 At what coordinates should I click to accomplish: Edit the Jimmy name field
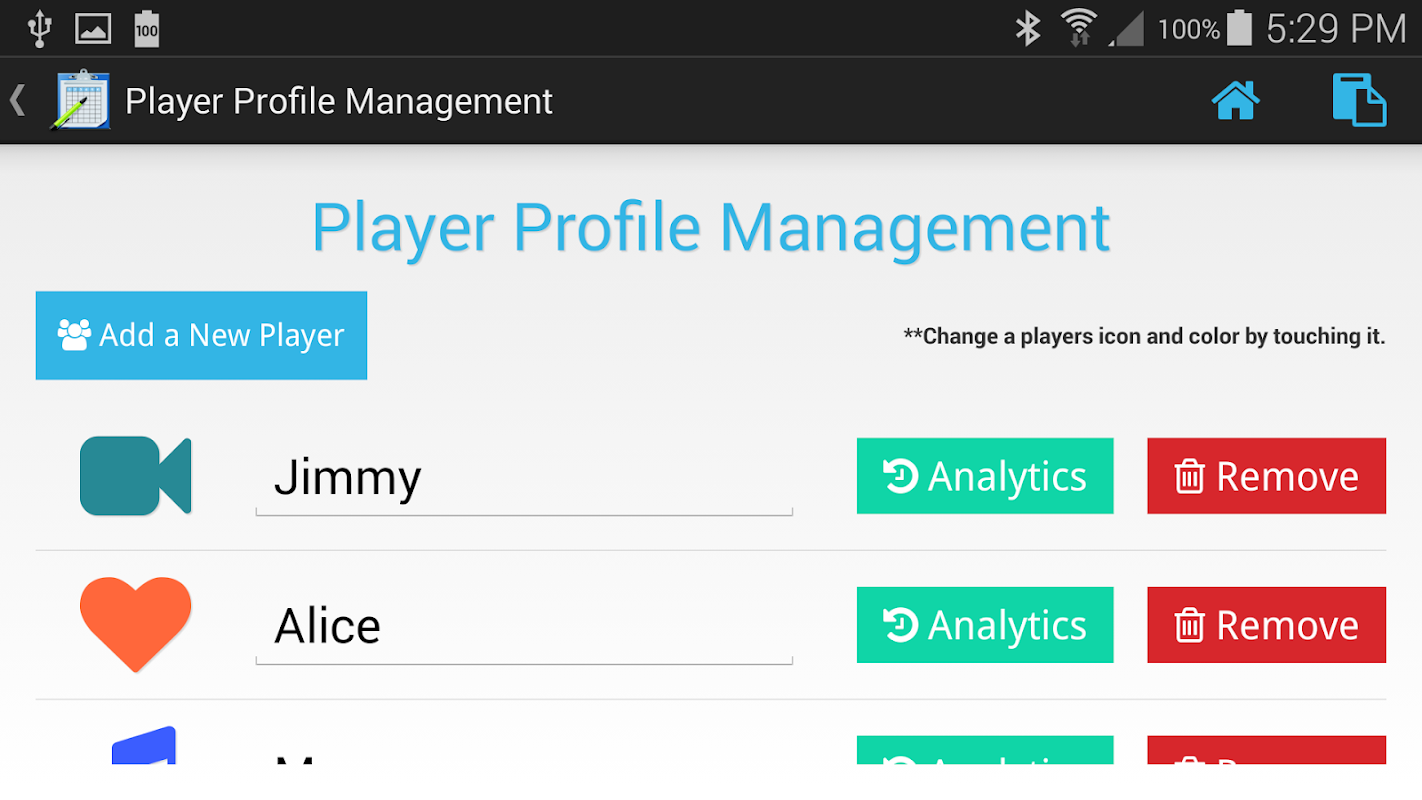point(524,478)
